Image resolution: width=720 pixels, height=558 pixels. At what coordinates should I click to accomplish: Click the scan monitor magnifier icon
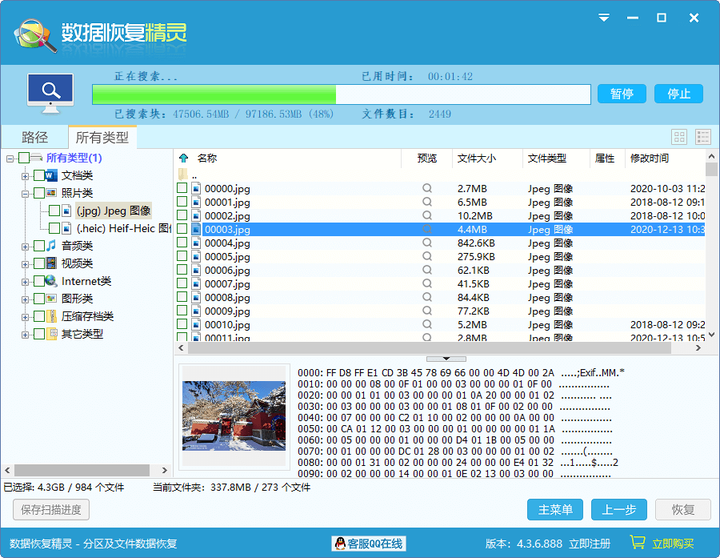click(x=51, y=93)
